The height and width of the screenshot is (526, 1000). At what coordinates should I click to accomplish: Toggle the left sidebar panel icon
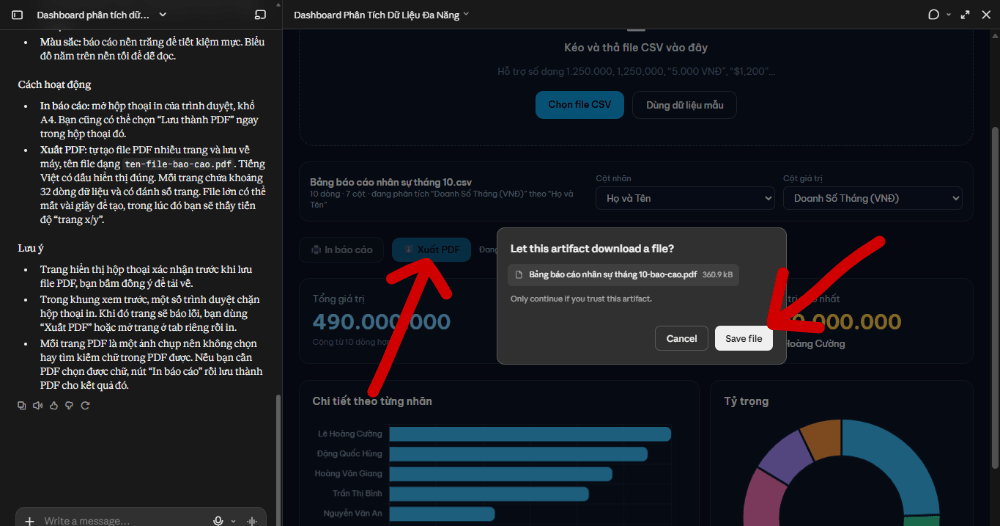click(17, 15)
